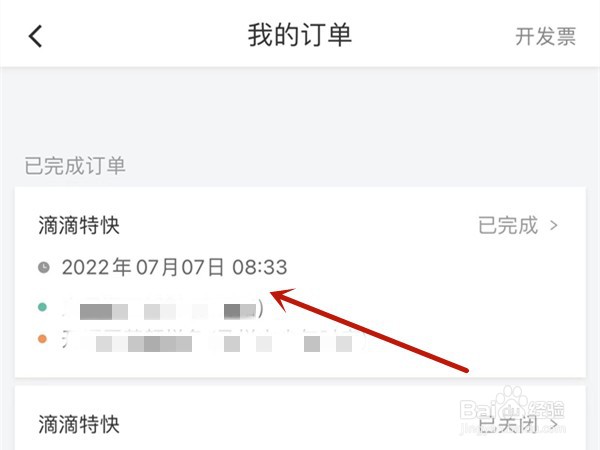
Task: Tap the 已关闭 status label
Action: coord(508,424)
